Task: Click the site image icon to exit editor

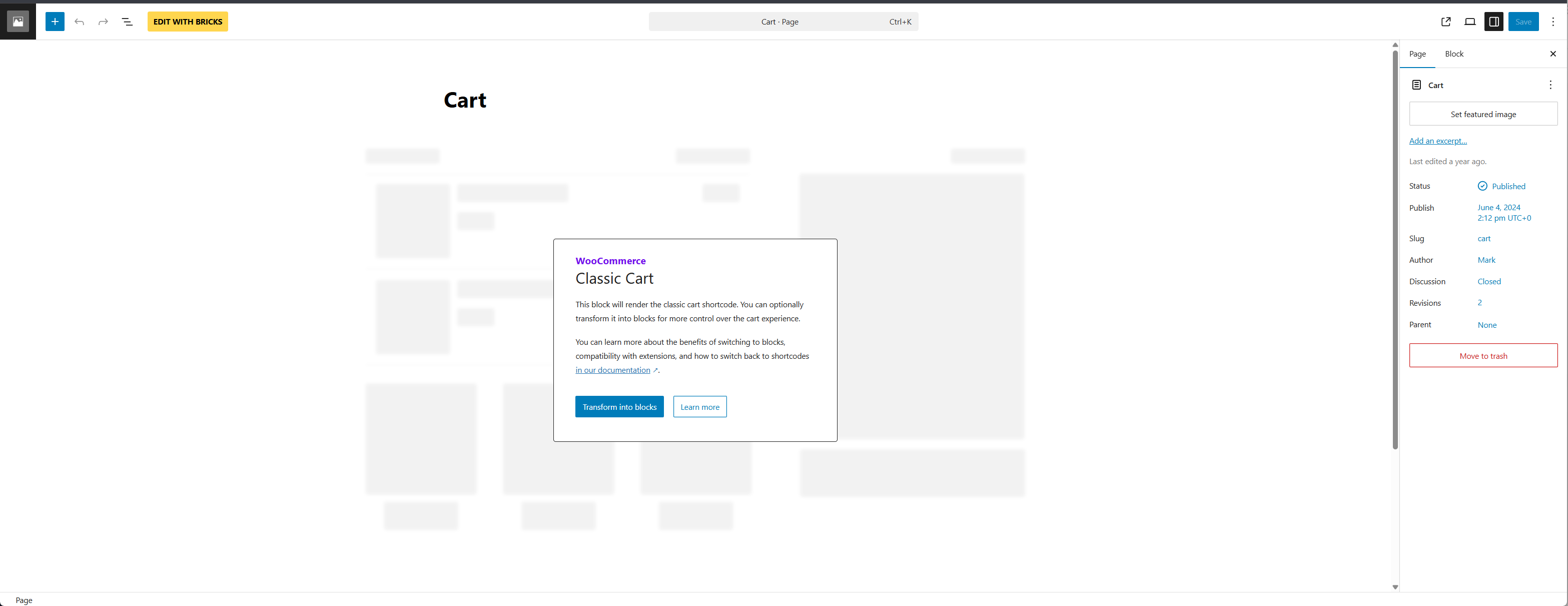Action: point(18,22)
